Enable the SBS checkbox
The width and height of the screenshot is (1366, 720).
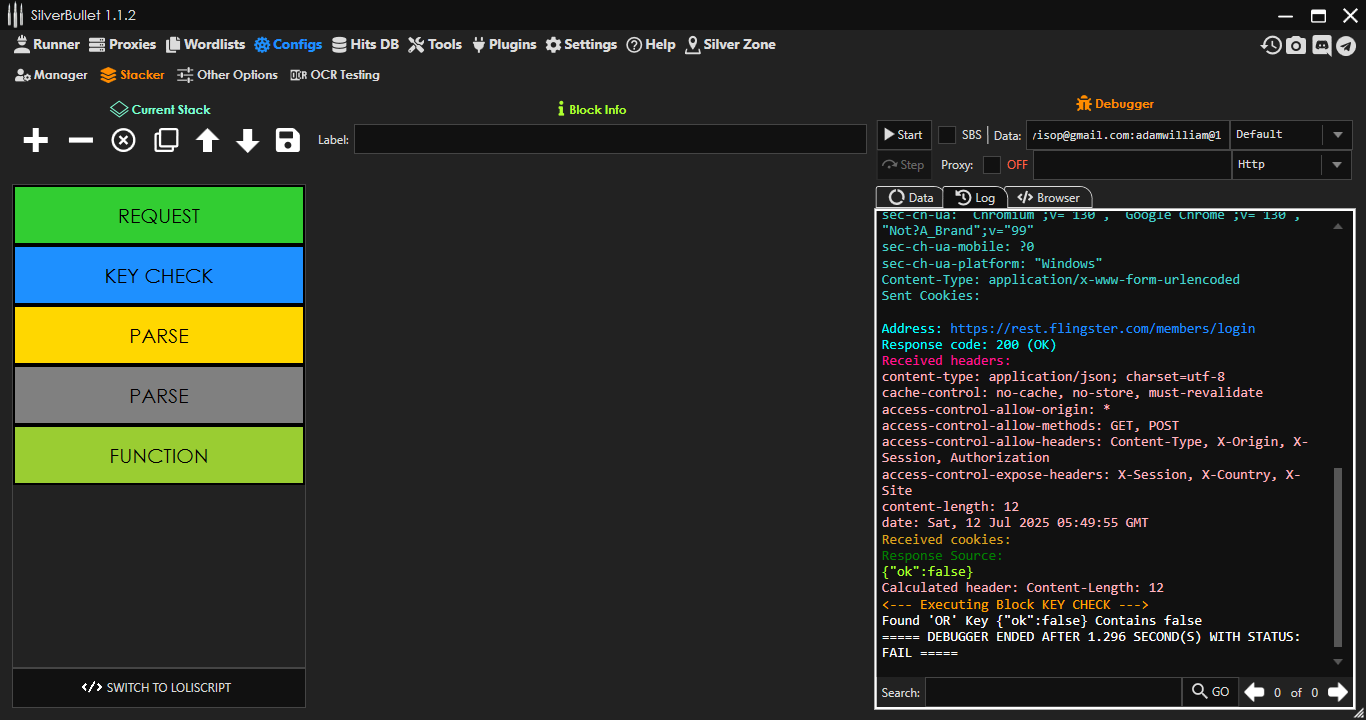pos(947,135)
